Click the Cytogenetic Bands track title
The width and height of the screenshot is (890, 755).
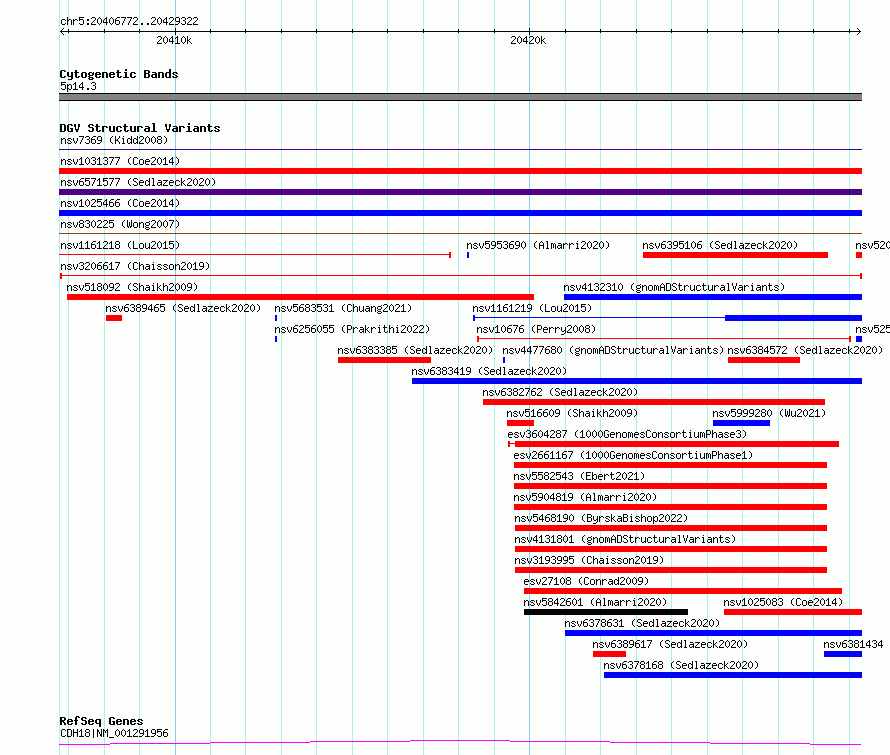point(119,74)
